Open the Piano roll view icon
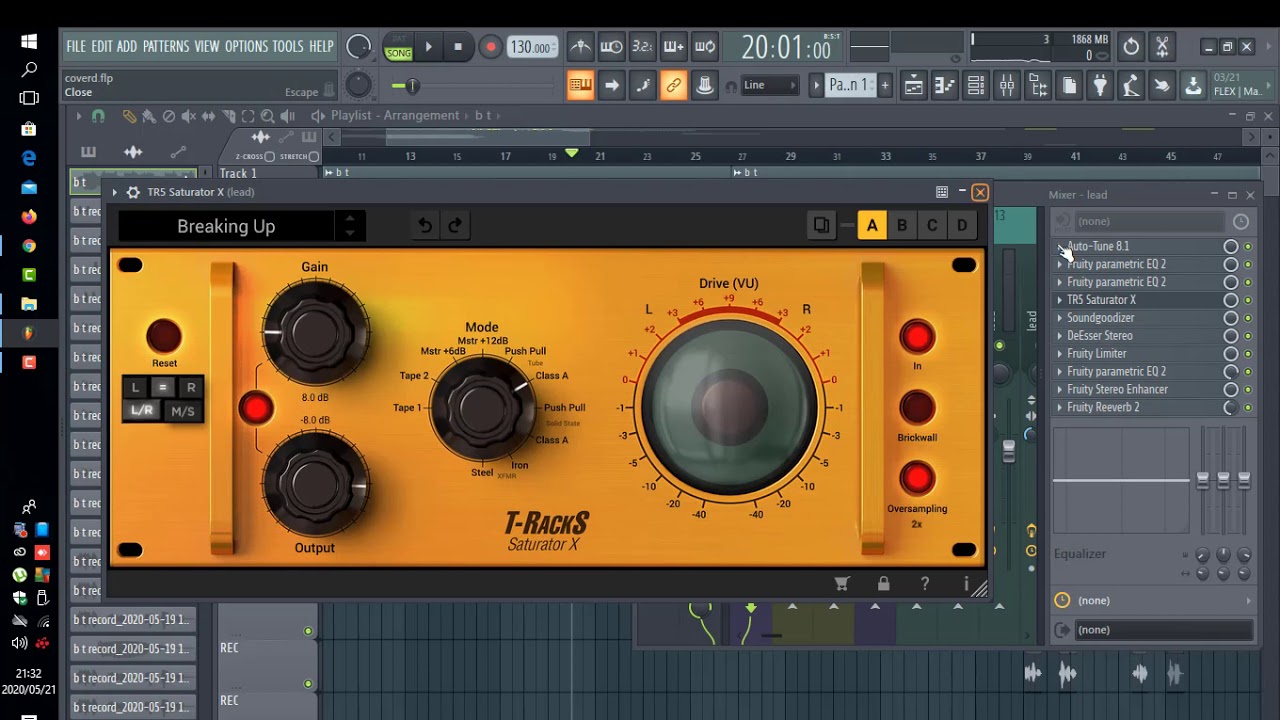Image resolution: width=1280 pixels, height=720 pixels. click(x=944, y=86)
